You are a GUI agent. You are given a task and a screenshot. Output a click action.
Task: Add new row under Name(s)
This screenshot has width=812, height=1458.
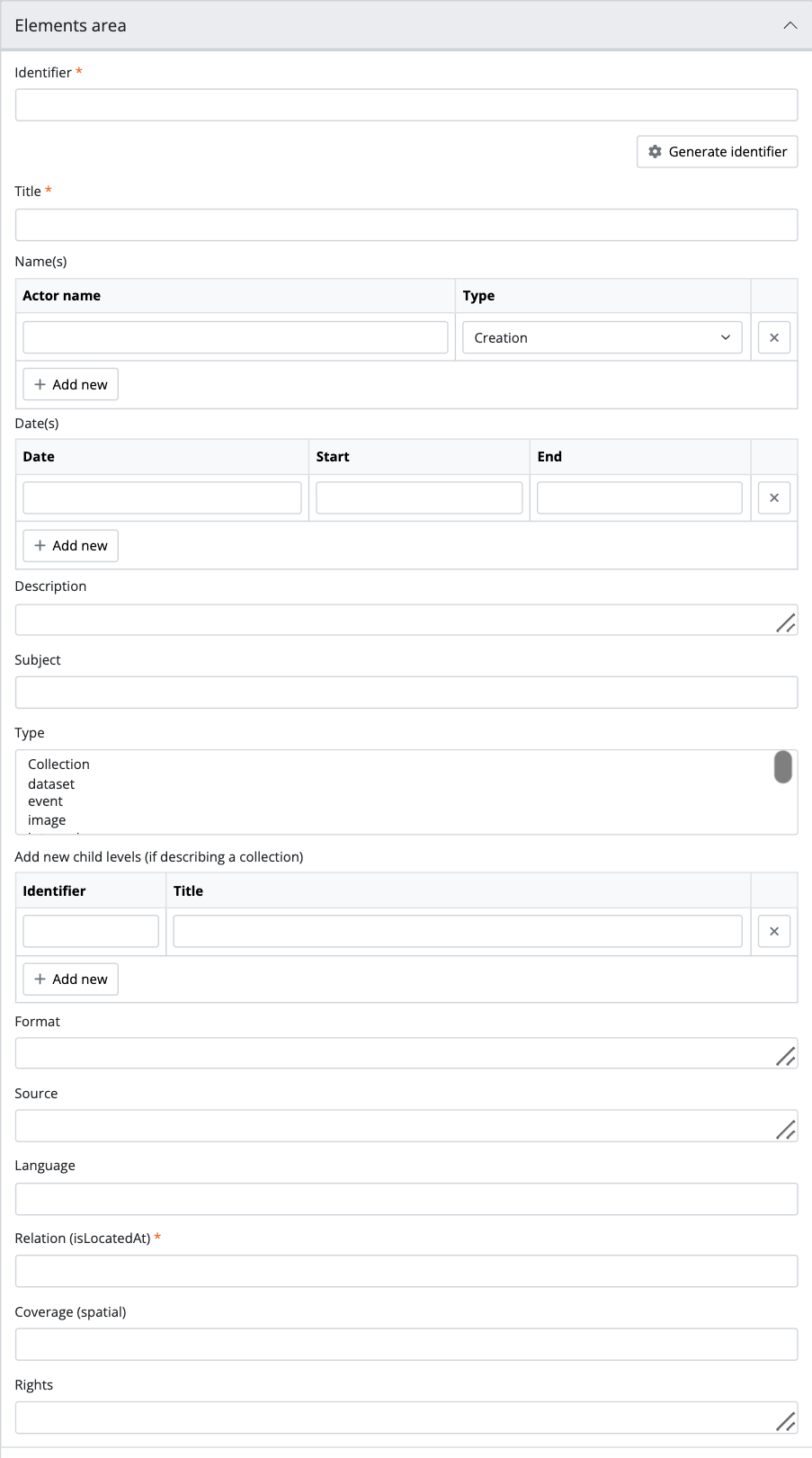[x=70, y=384]
